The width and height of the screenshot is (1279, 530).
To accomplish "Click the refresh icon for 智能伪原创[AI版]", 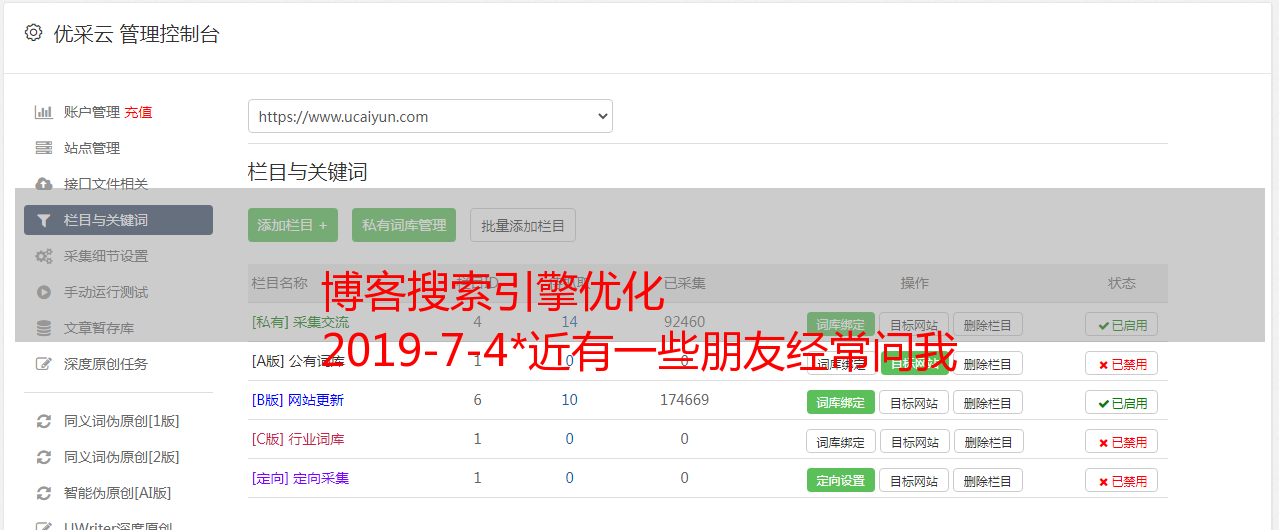I will click(43, 493).
